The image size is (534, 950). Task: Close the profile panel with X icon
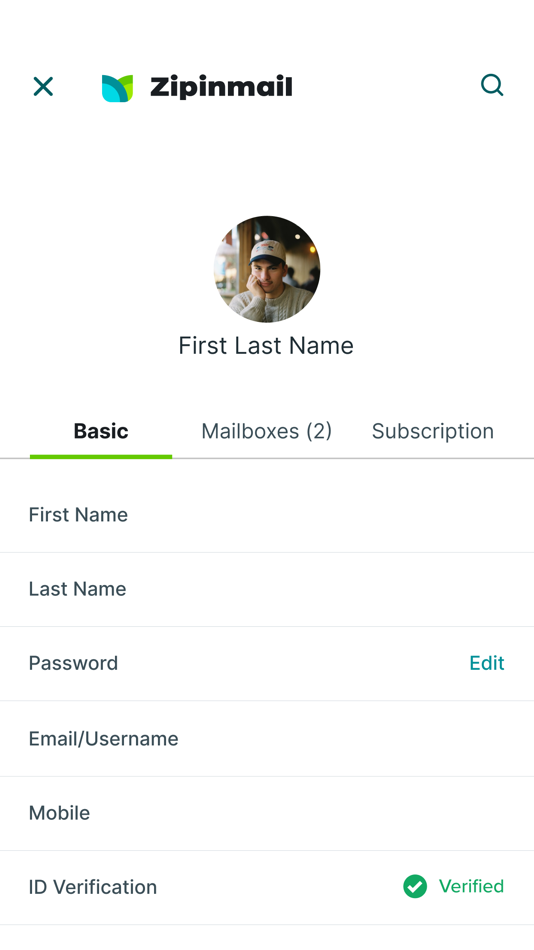click(43, 87)
